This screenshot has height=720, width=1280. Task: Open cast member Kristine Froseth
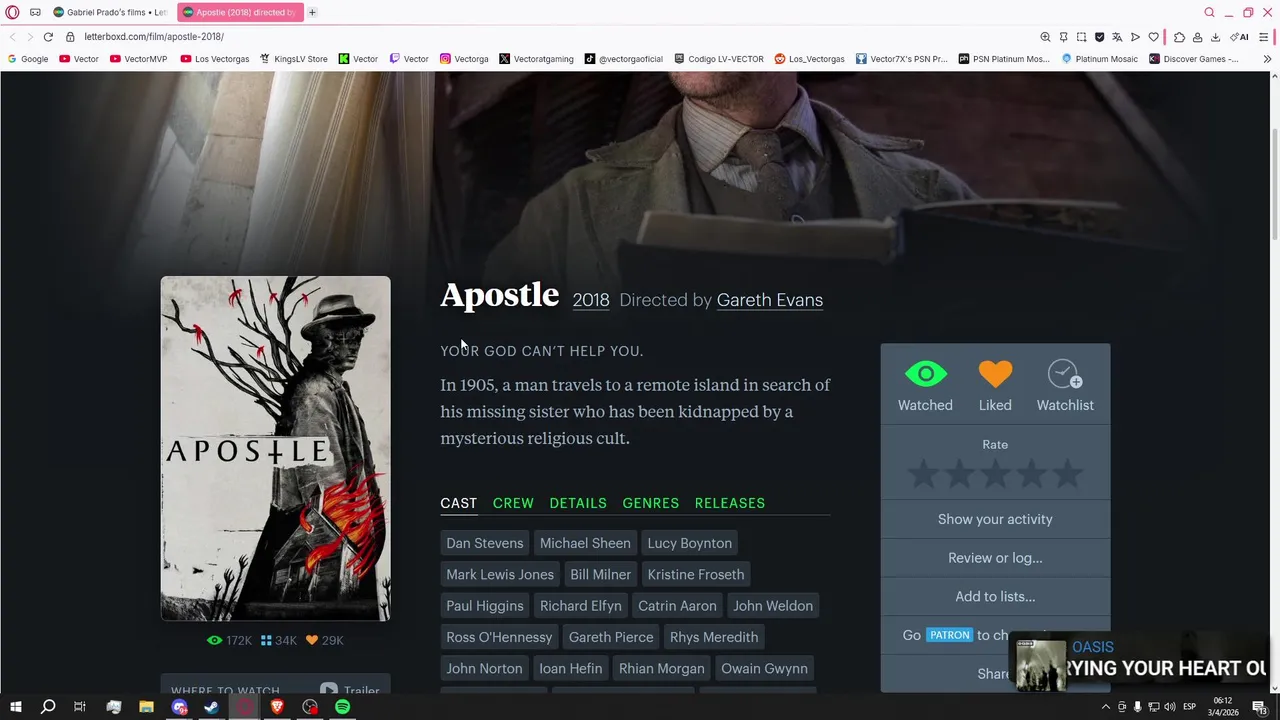[696, 574]
